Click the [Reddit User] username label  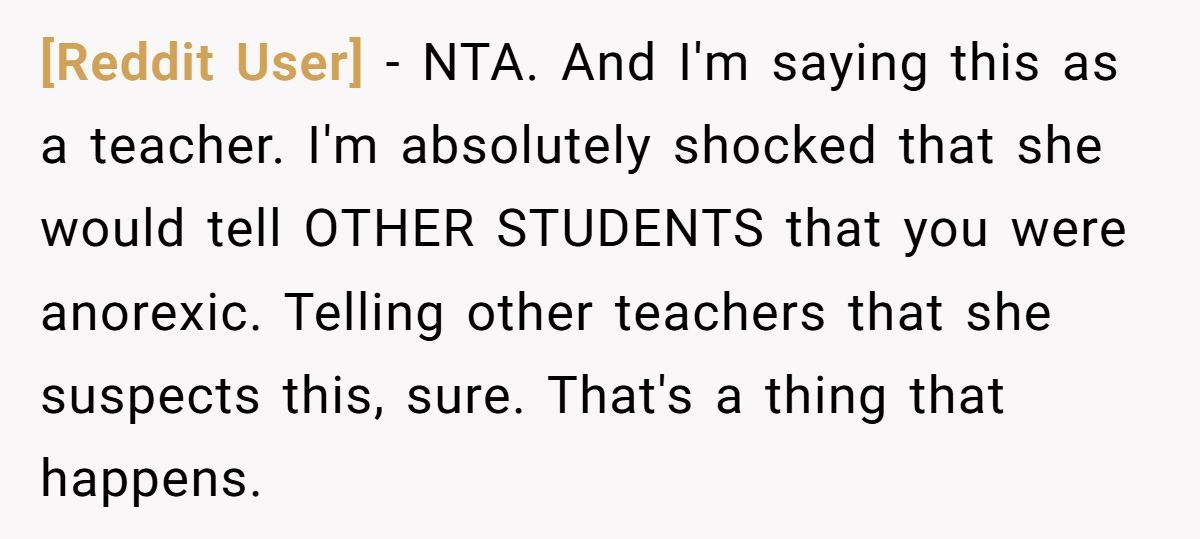point(201,65)
